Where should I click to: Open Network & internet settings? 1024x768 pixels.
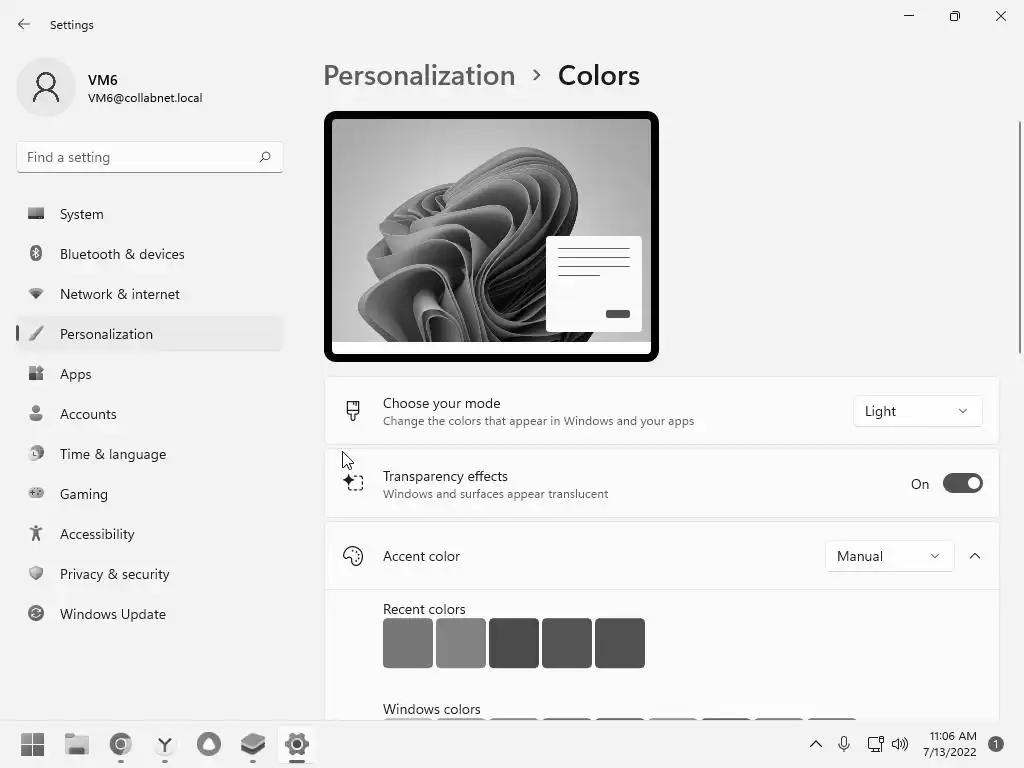coord(150,294)
